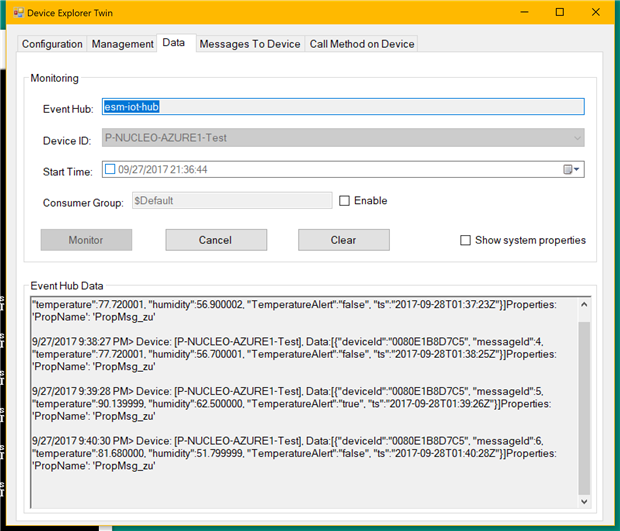Click the Event Hub text field

343,107
